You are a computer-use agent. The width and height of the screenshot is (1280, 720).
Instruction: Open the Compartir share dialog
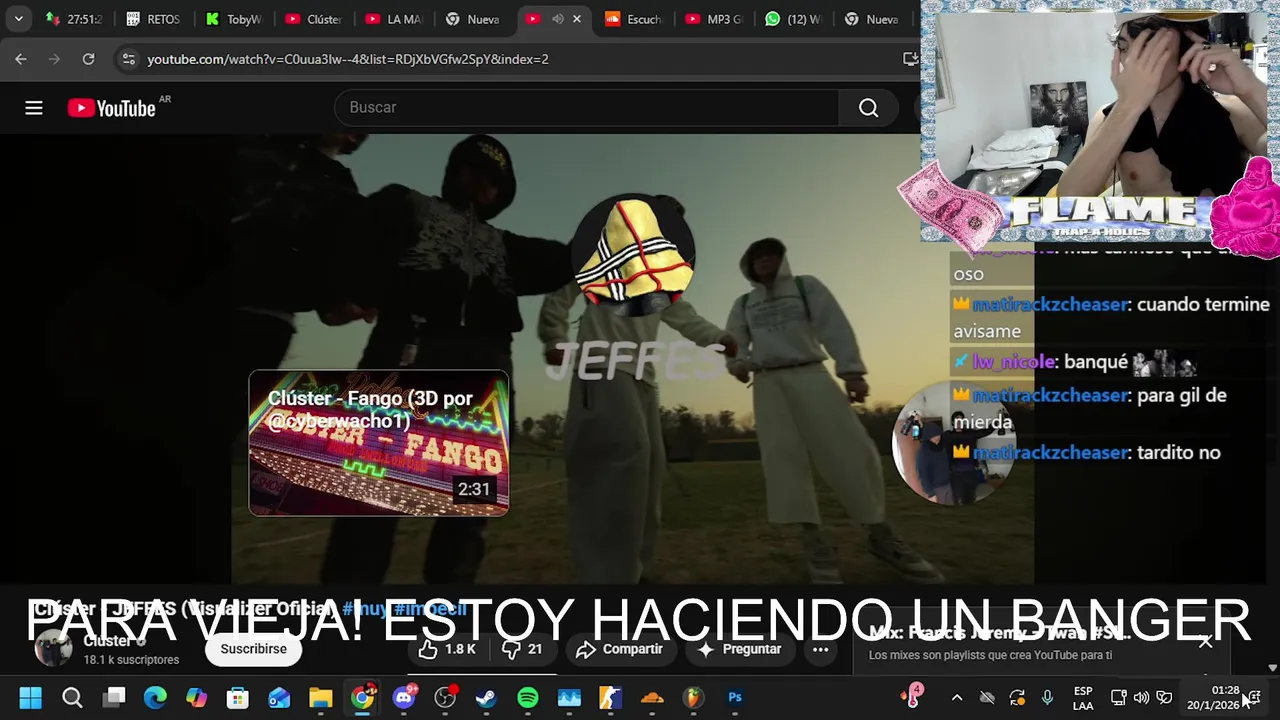620,649
